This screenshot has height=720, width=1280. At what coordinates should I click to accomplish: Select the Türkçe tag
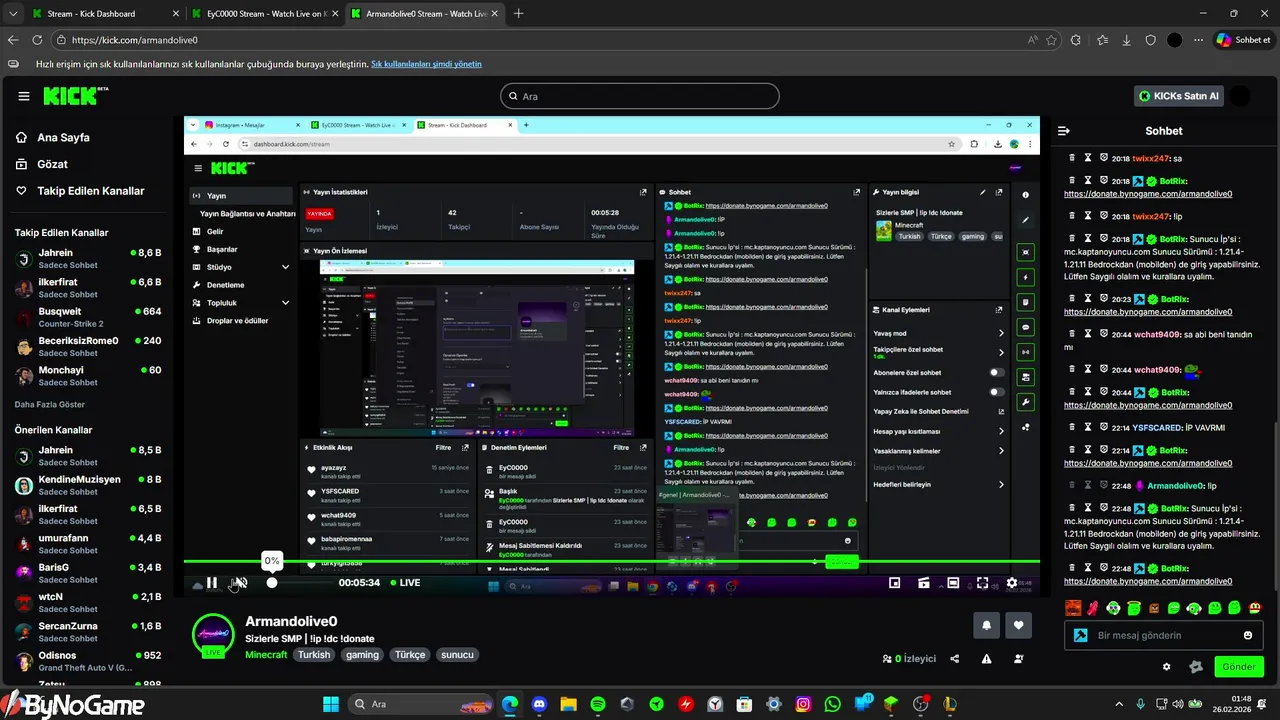pyautogui.click(x=410, y=655)
